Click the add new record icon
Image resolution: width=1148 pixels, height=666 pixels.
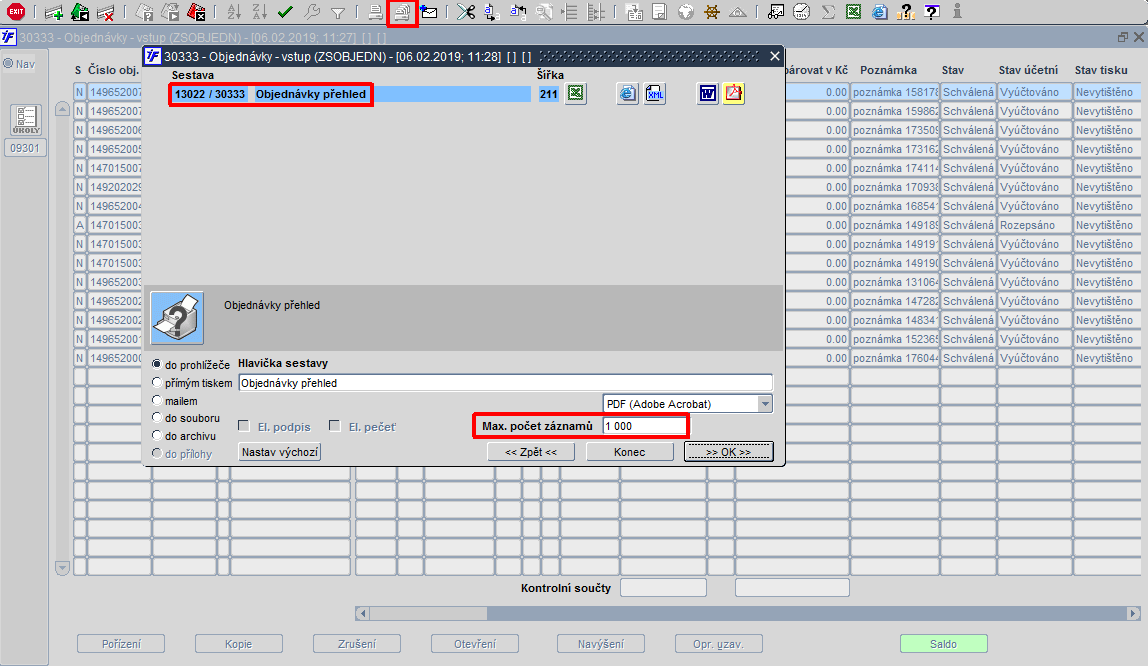click(x=53, y=12)
